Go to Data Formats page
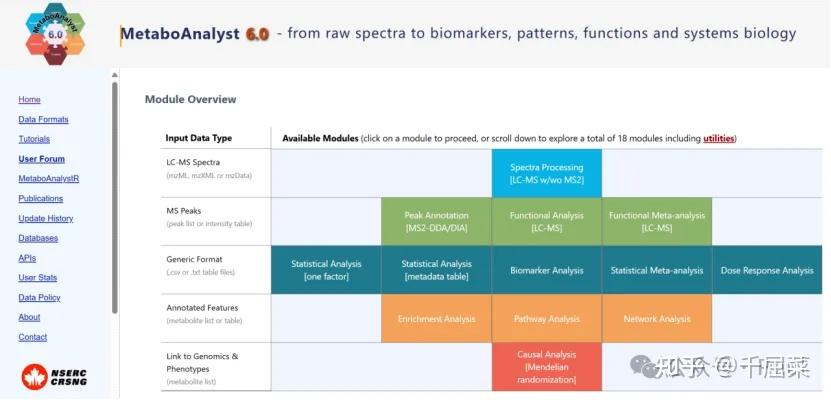Viewport: 831px width, 400px height. pyautogui.click(x=43, y=120)
